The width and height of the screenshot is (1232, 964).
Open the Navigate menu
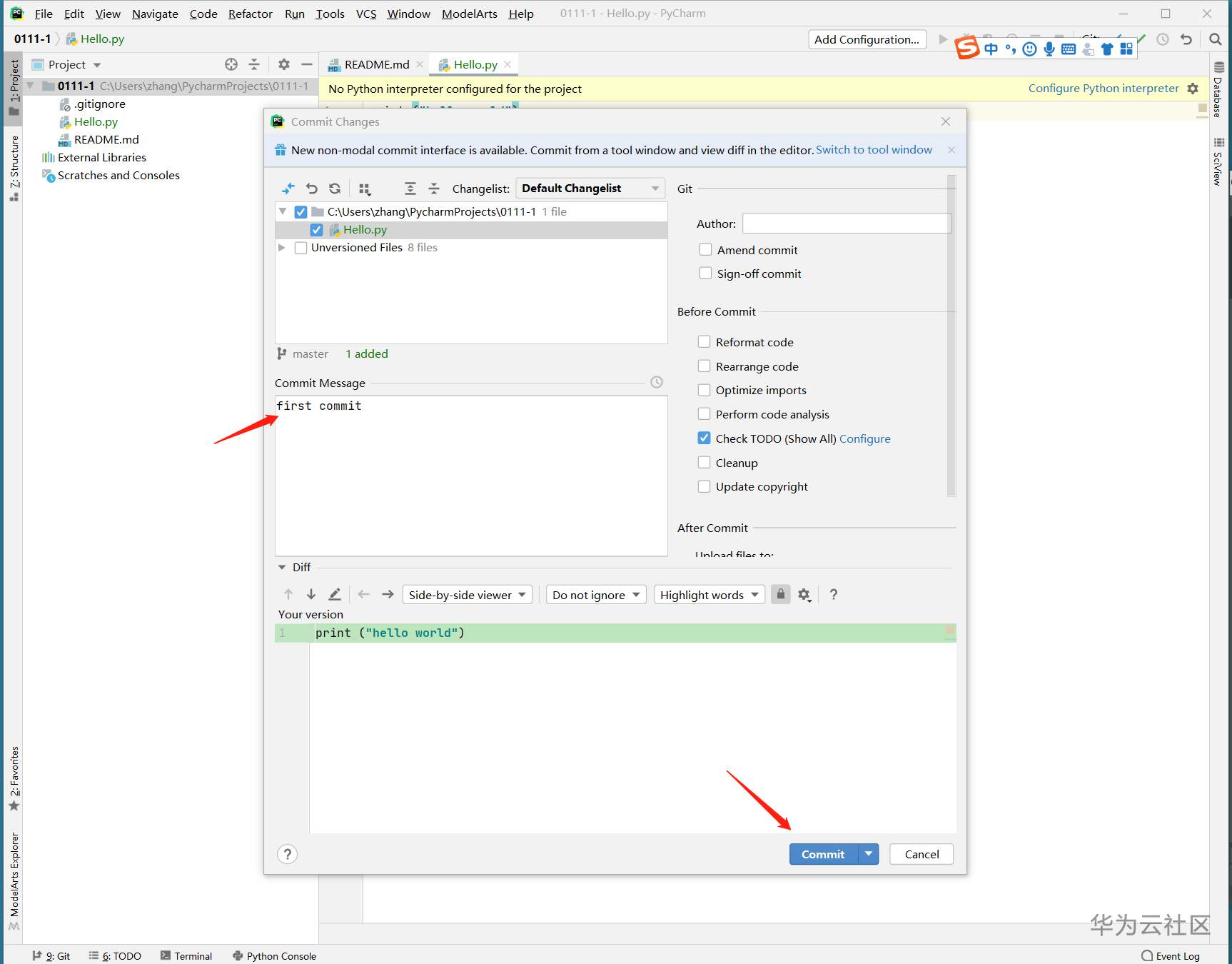tap(155, 14)
